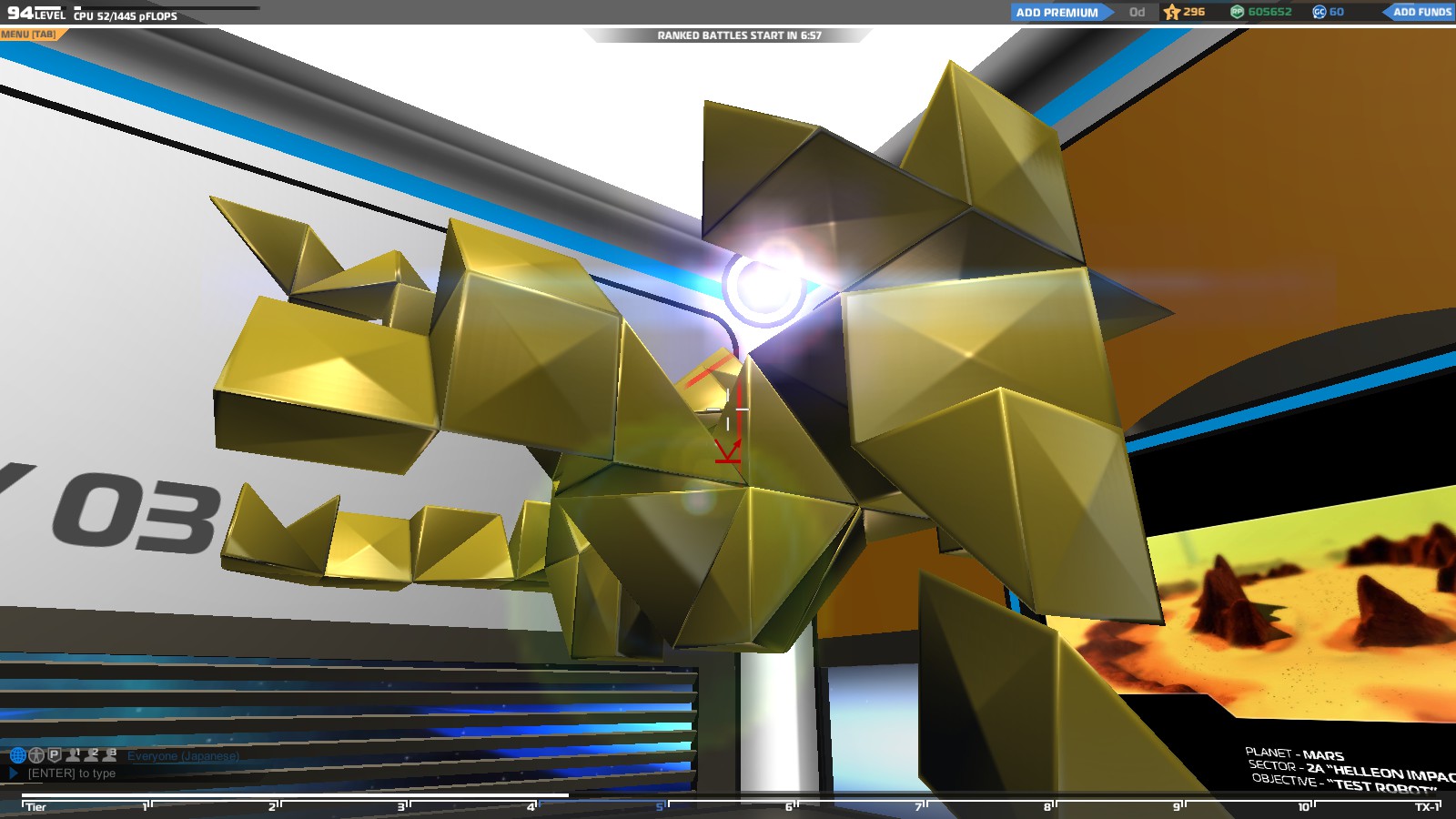The width and height of the screenshot is (1456, 819).
Task: Click tier 8 marker on tier bar
Action: [x=1049, y=806]
